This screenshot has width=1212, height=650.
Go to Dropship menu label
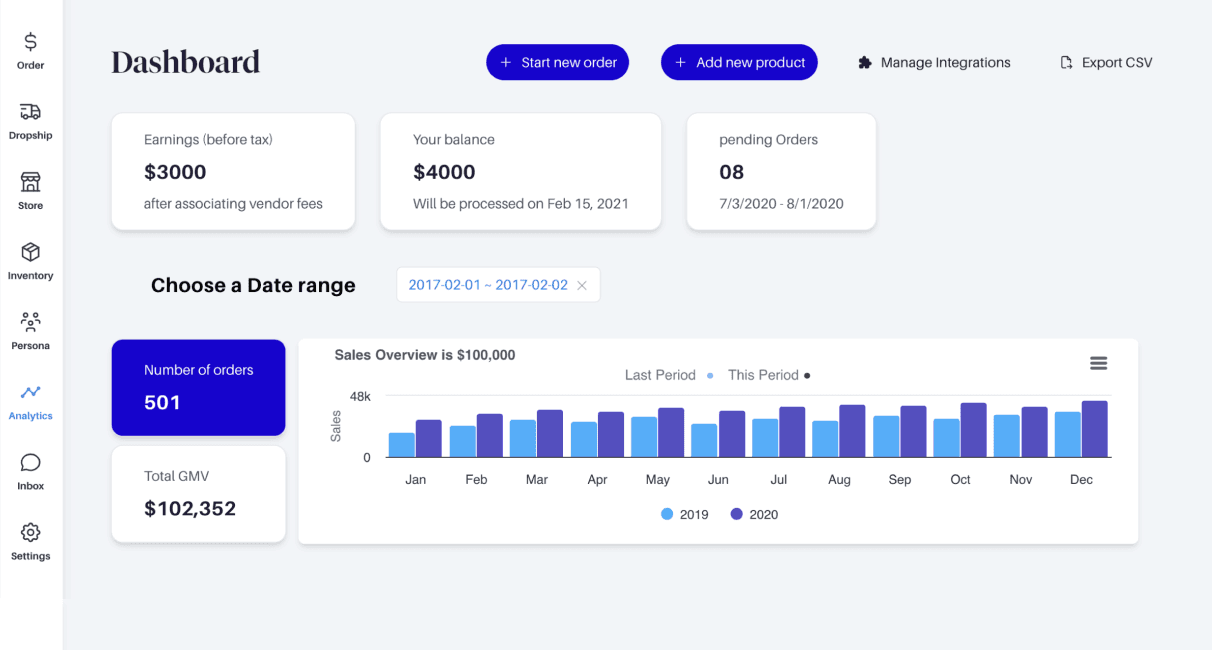[x=31, y=135]
